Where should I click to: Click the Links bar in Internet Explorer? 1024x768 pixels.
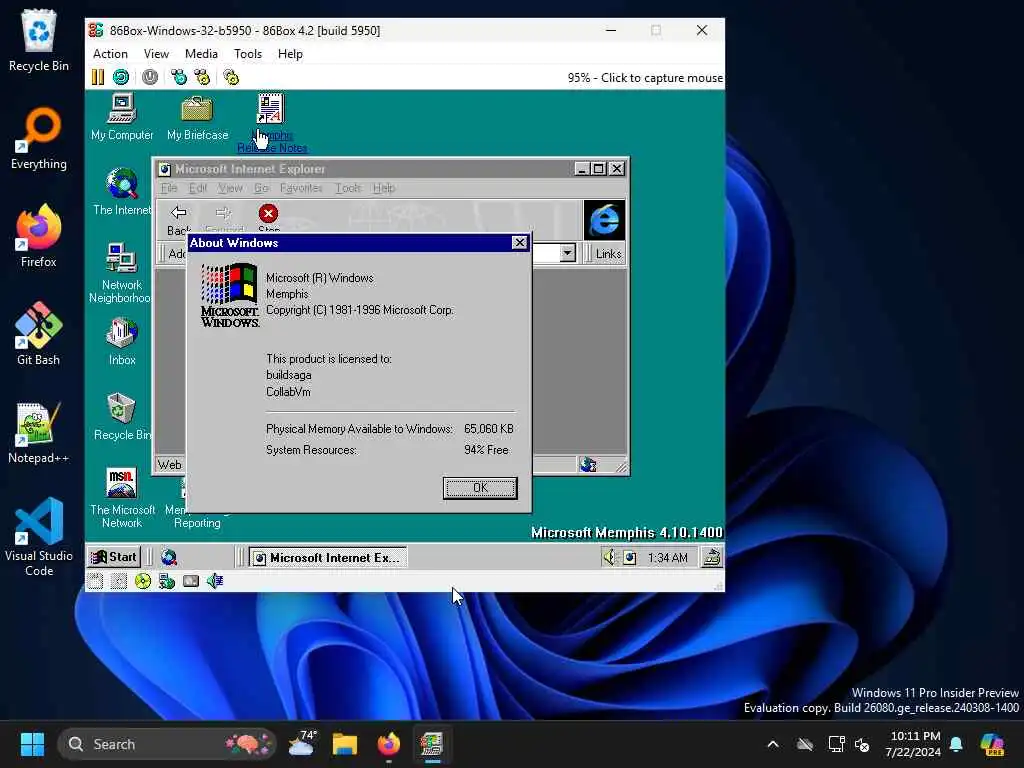608,253
